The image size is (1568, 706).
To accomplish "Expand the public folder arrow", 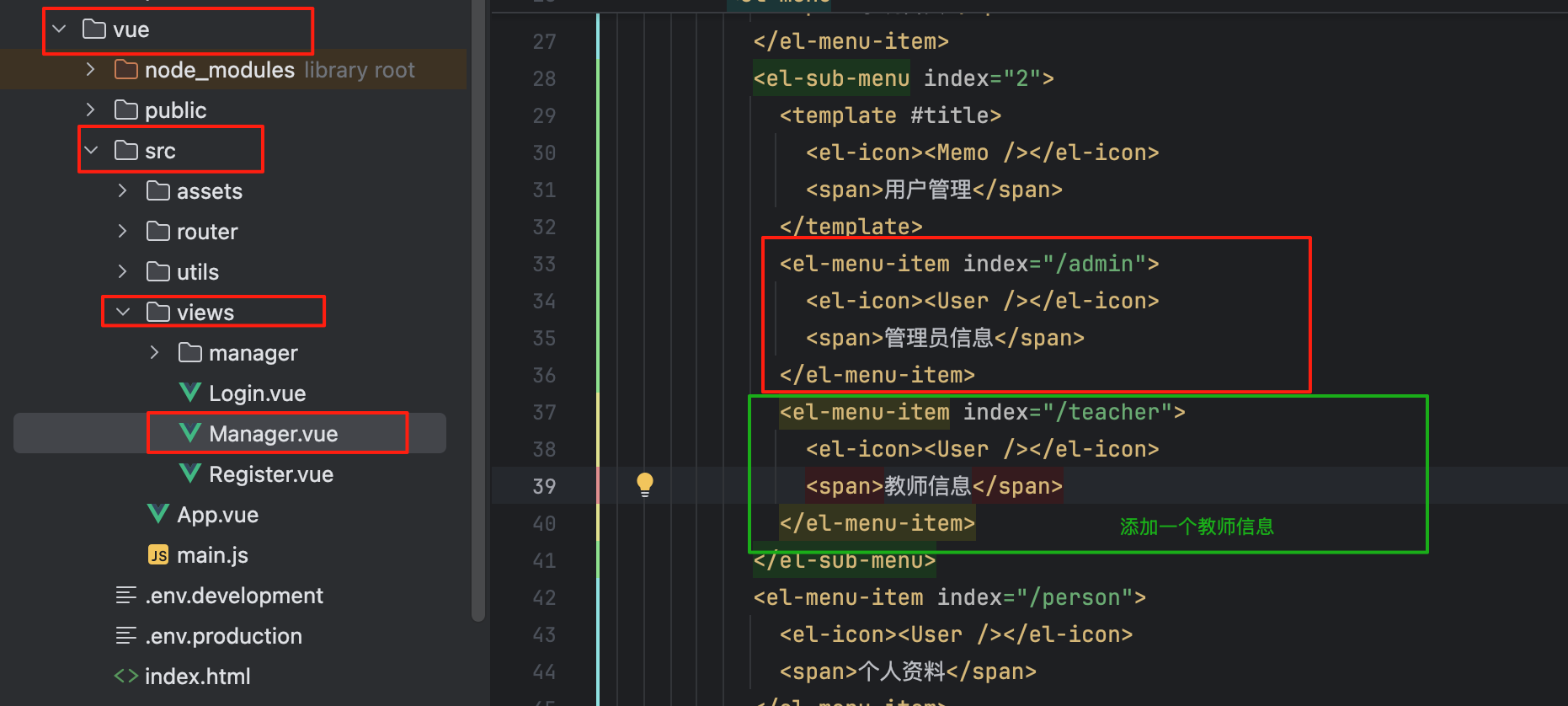I will pos(91,110).
